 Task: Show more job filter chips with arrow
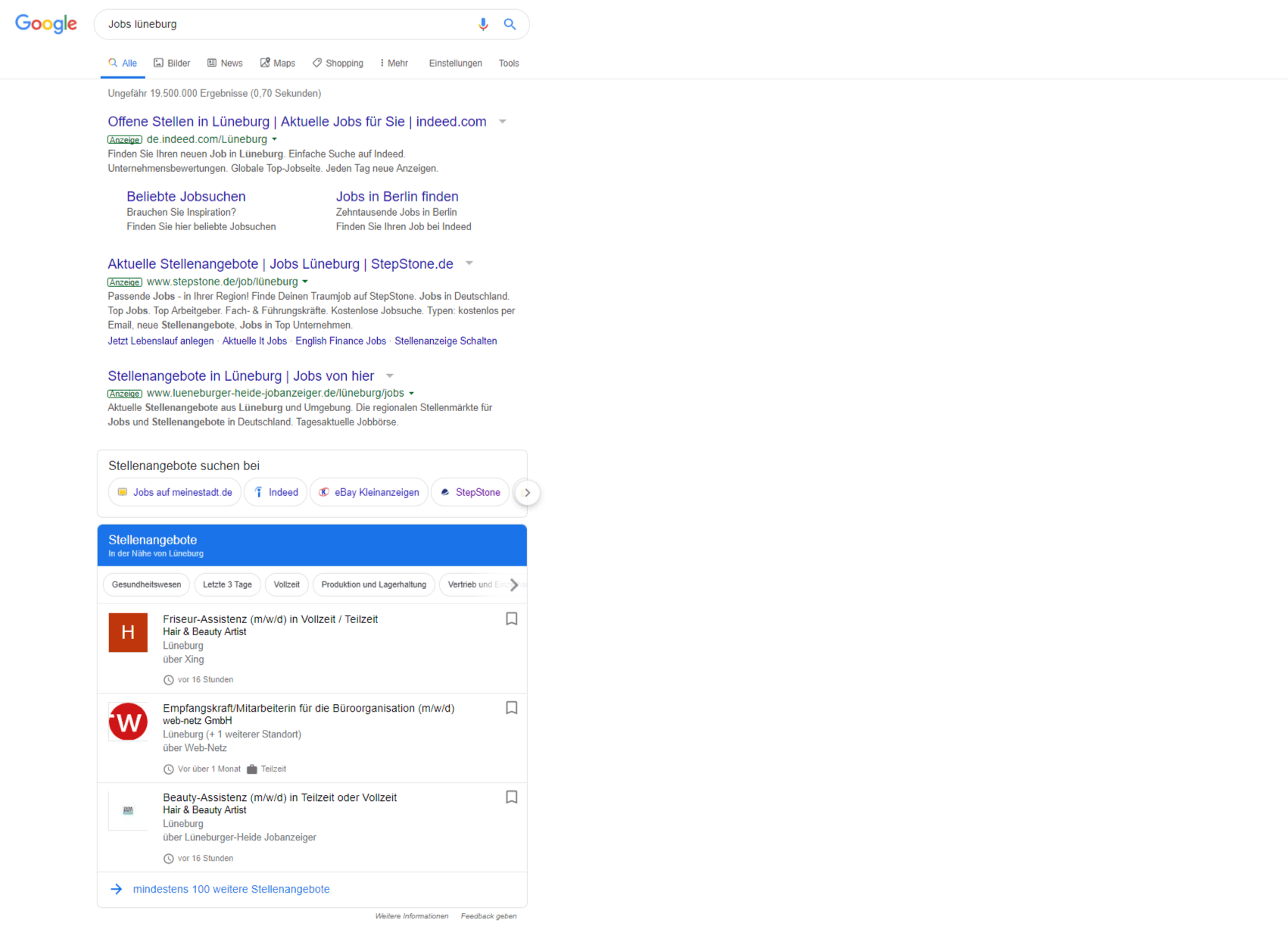tap(514, 585)
